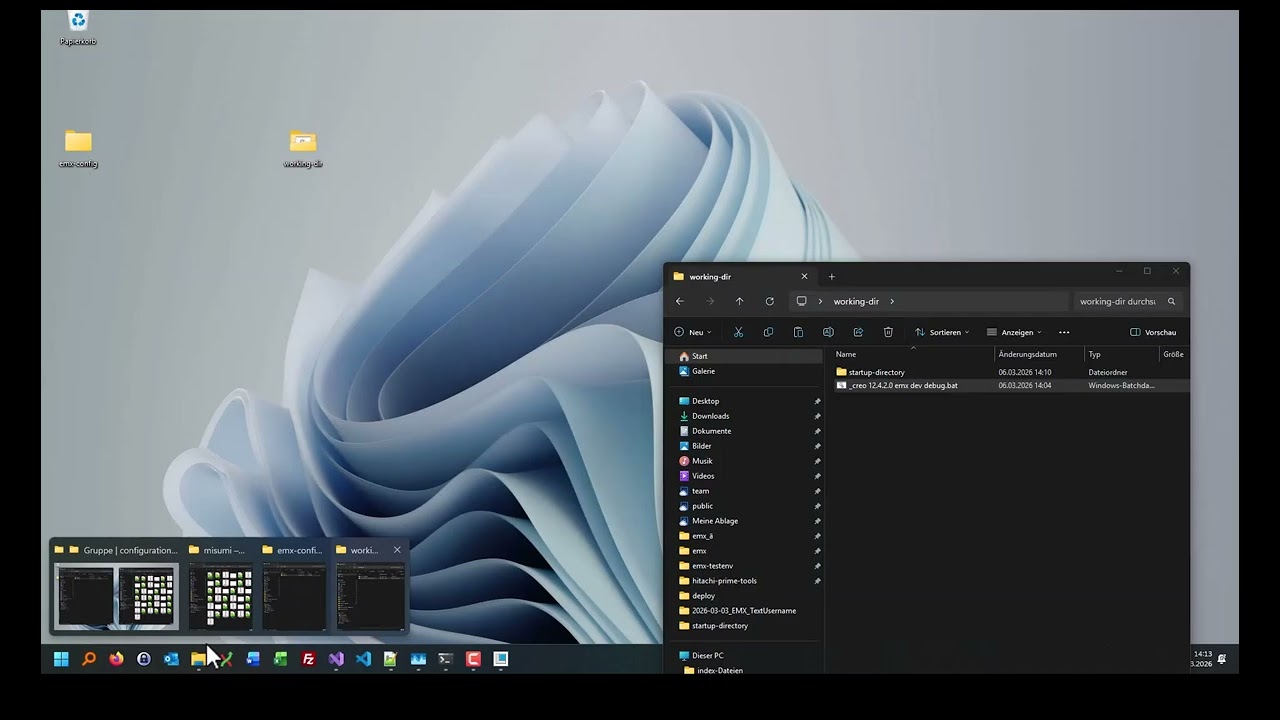Open FileZilla from the taskbar
The height and width of the screenshot is (720, 1280).
coord(308,659)
